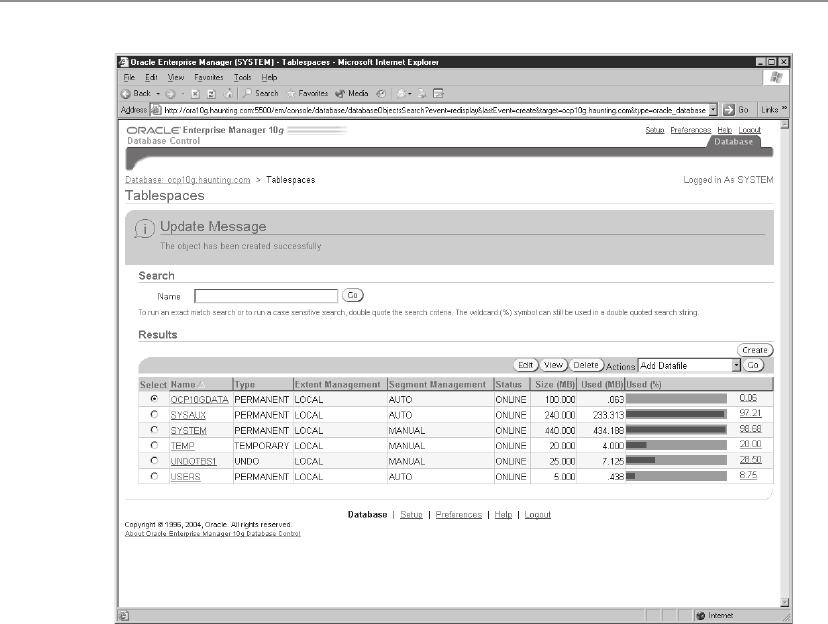This screenshot has width=828, height=624.
Task: Click the footer Preferences link
Action: coord(458,515)
